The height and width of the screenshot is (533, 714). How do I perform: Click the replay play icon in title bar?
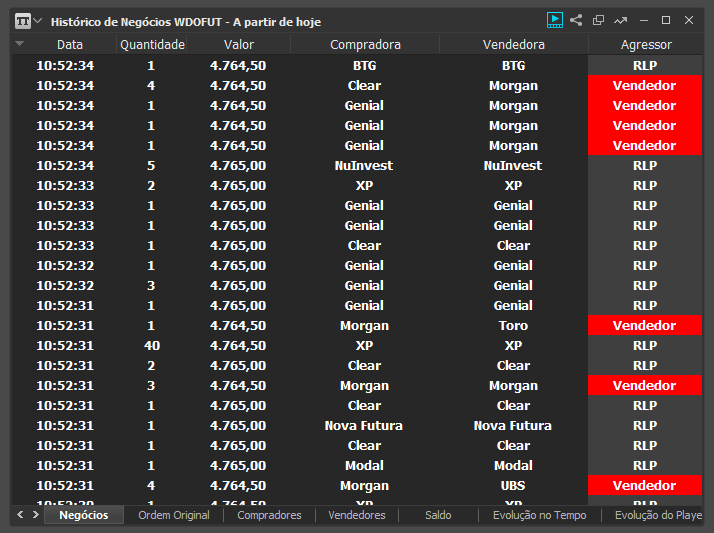(x=554, y=20)
